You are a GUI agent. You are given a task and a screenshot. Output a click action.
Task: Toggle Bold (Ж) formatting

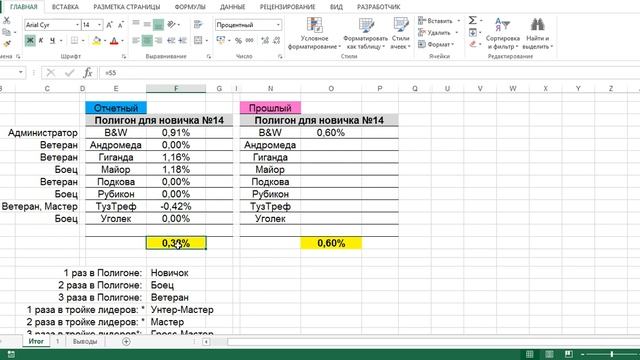[30, 40]
